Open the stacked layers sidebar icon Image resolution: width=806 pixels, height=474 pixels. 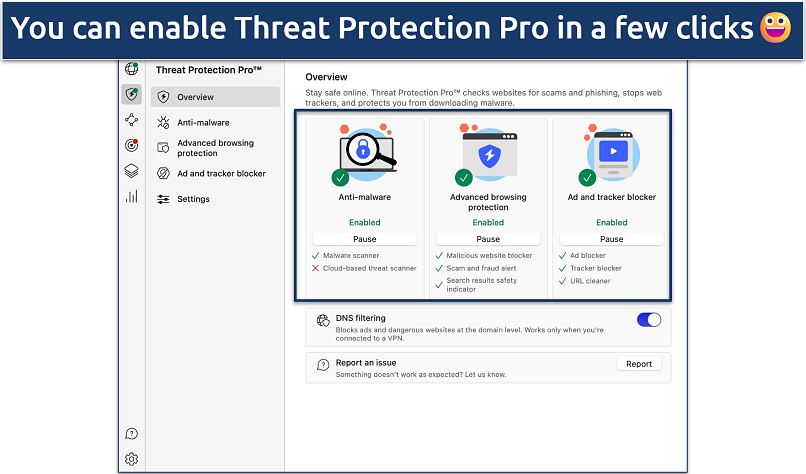(131, 171)
